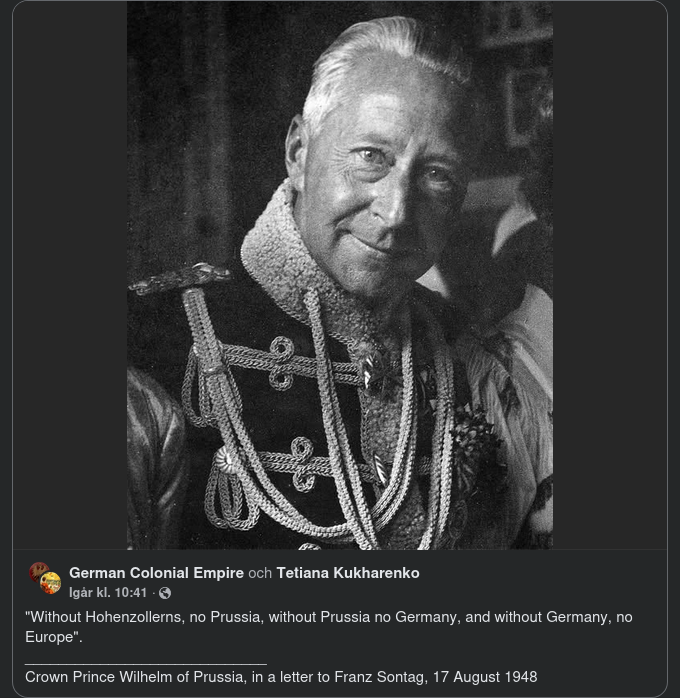The height and width of the screenshot is (698, 680).
Task: Click the "Igår kl. 10:41" timestamp
Action: [108, 593]
